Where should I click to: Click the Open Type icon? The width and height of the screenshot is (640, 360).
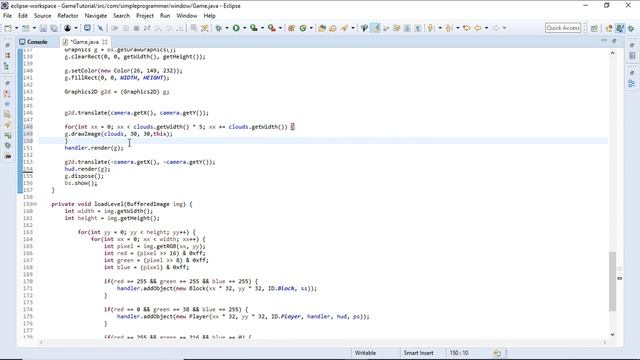(322, 28)
